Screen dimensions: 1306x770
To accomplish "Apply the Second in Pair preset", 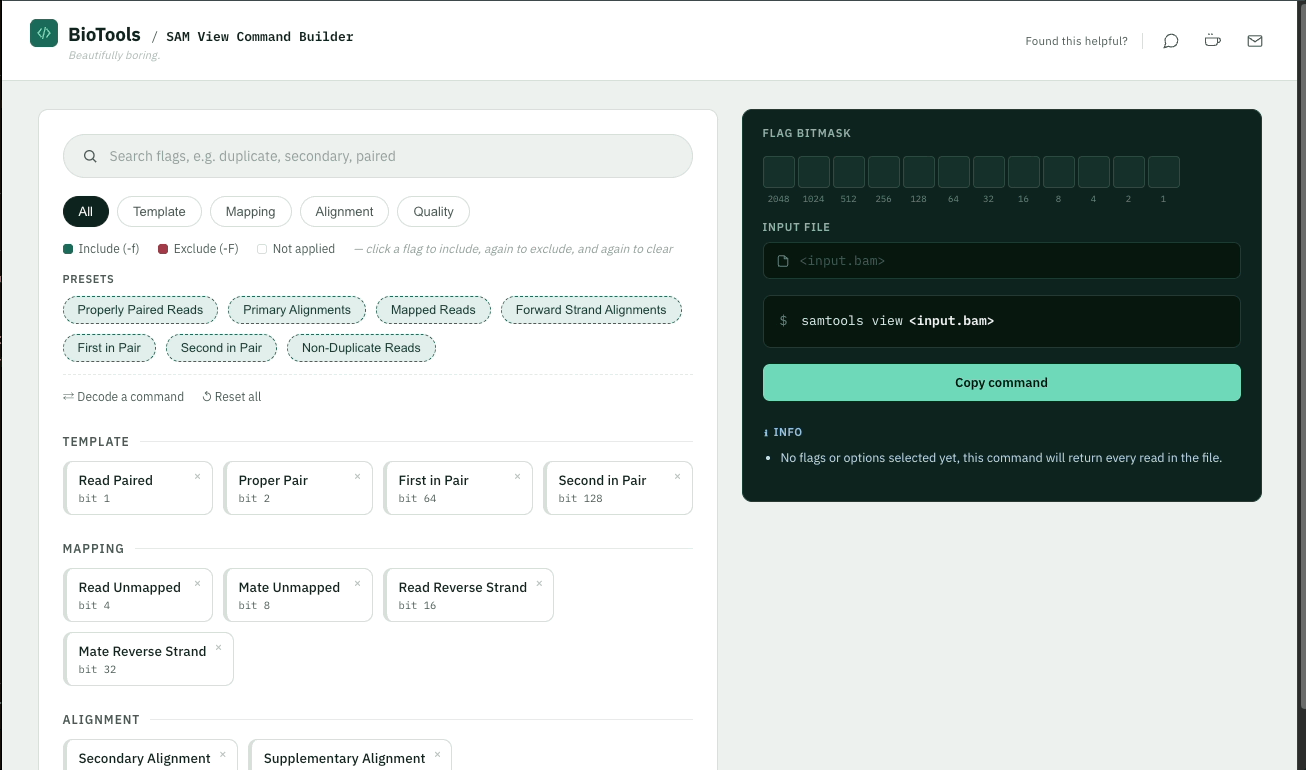I will (221, 348).
